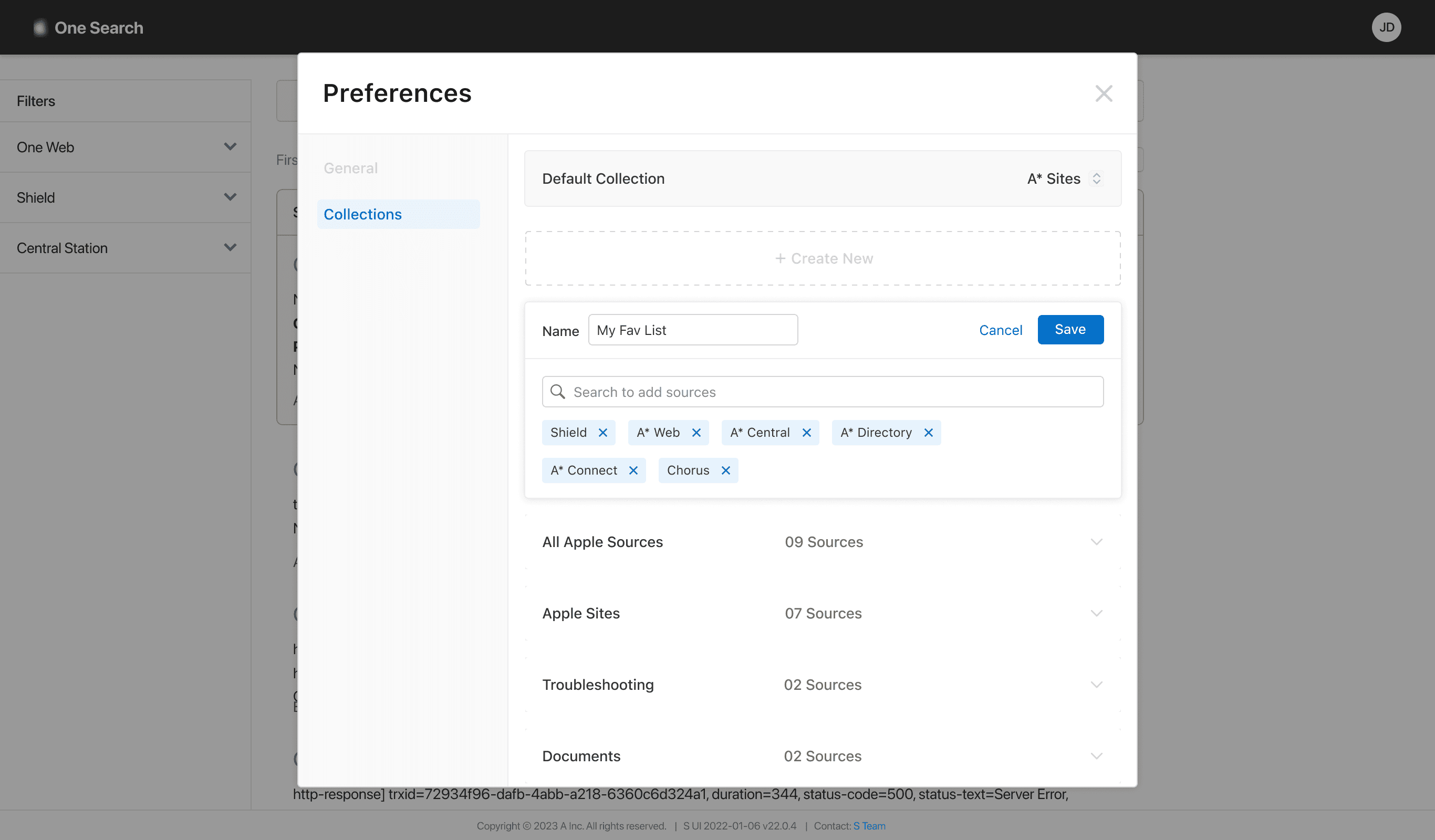Open the Default Collection A* Sites selector
The height and width of the screenshot is (840, 1435).
[x=1064, y=178]
